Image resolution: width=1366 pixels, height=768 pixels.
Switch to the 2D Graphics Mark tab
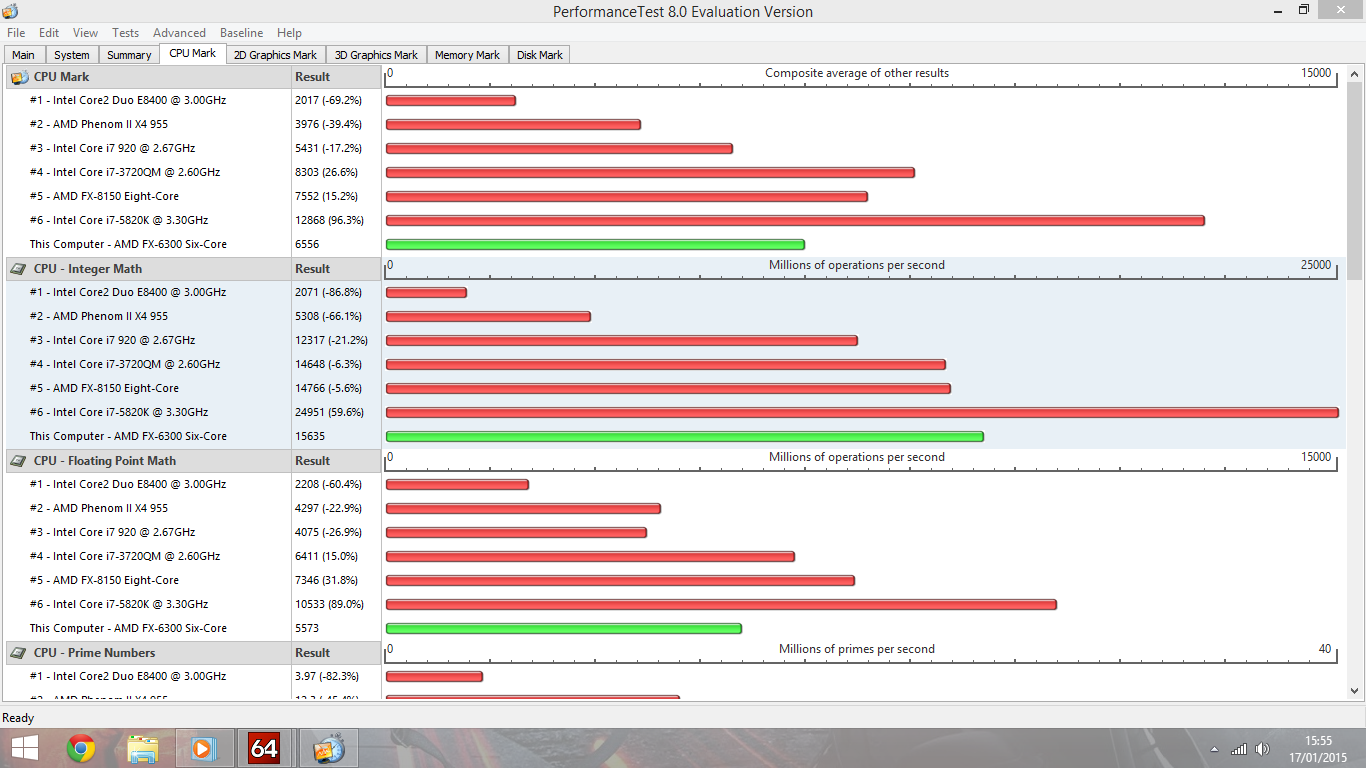(x=275, y=55)
